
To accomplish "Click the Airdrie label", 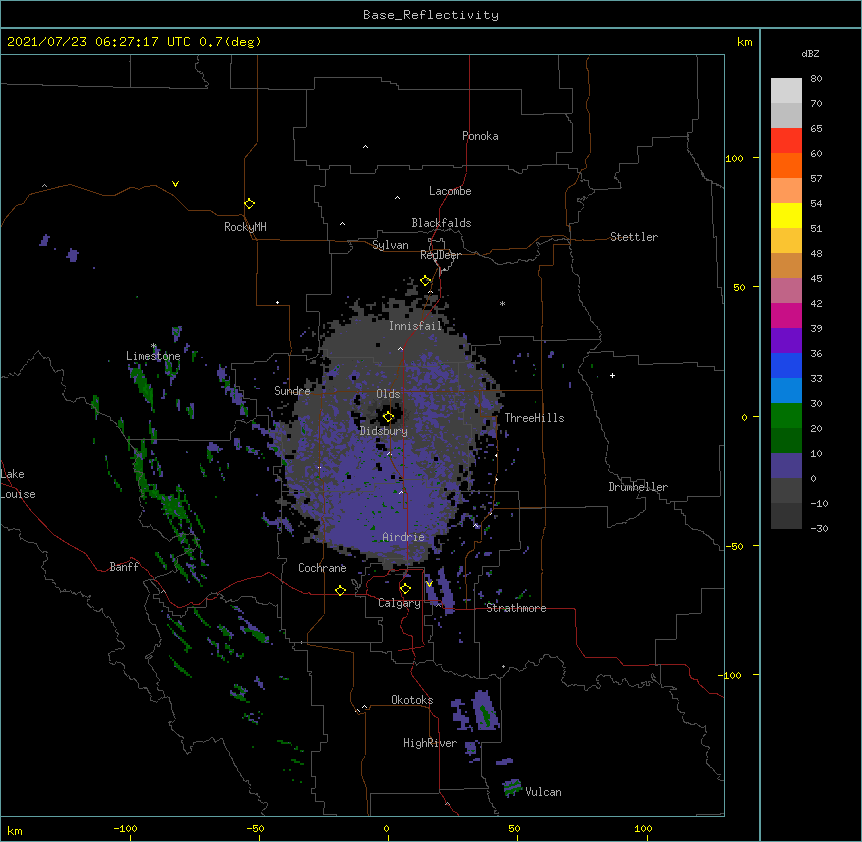I will pos(404,537).
